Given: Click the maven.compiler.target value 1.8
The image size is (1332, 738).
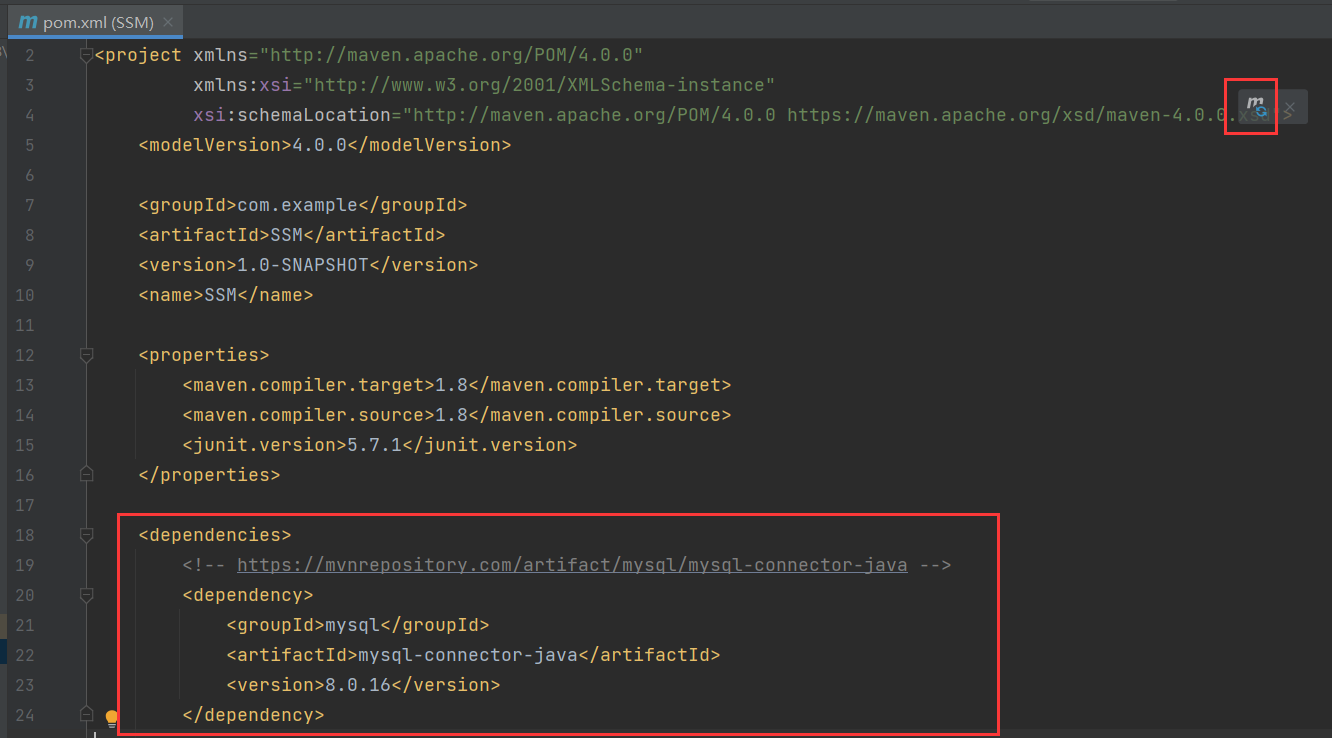Looking at the screenshot, I should click(x=451, y=385).
